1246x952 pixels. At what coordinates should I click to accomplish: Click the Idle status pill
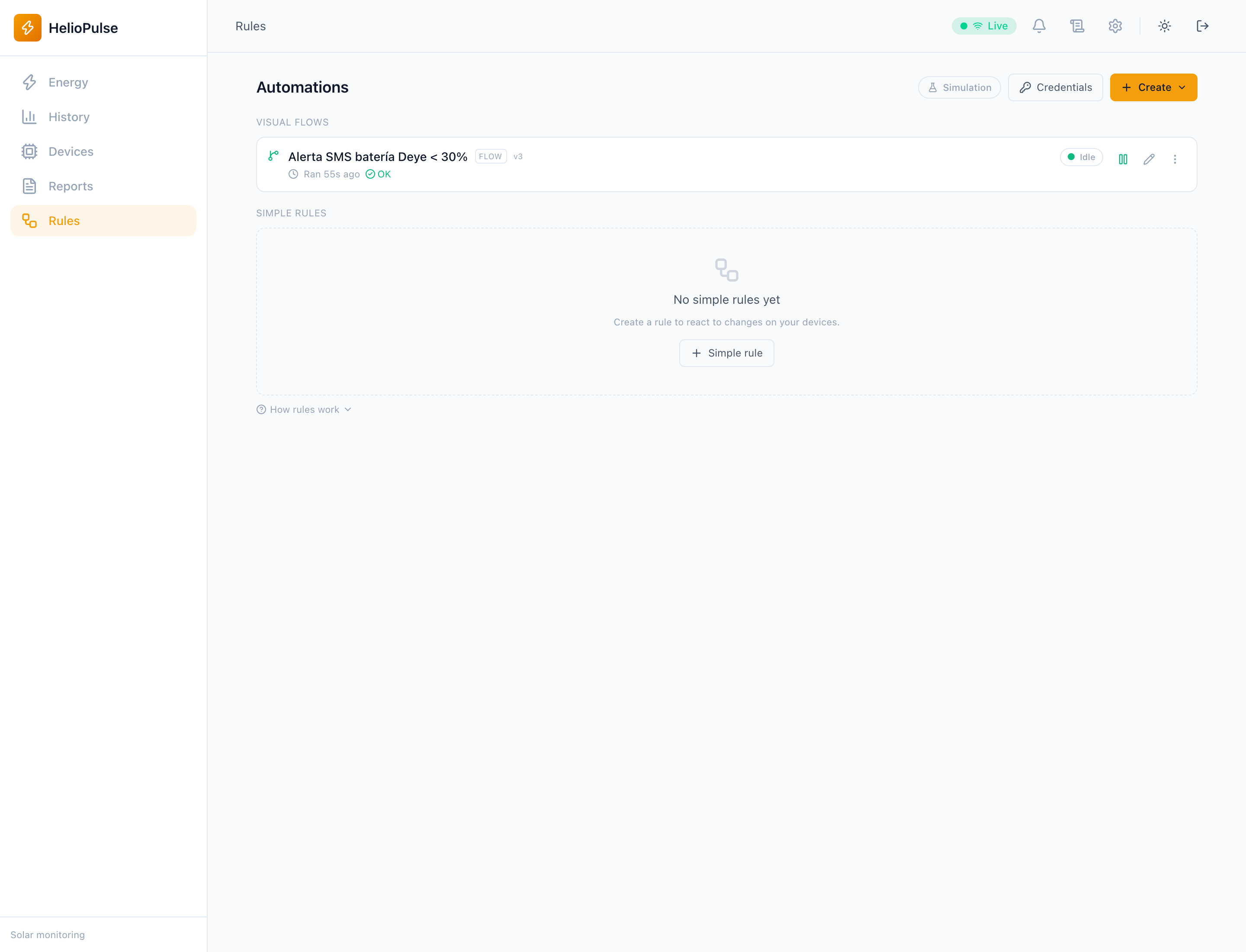pyautogui.click(x=1081, y=157)
